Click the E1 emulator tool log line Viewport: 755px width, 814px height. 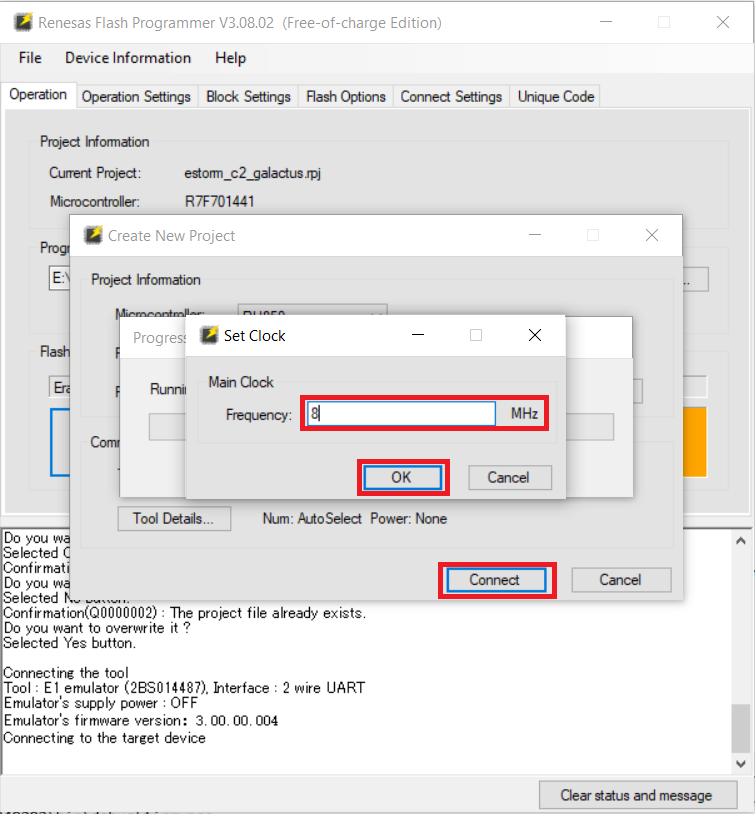point(184,688)
